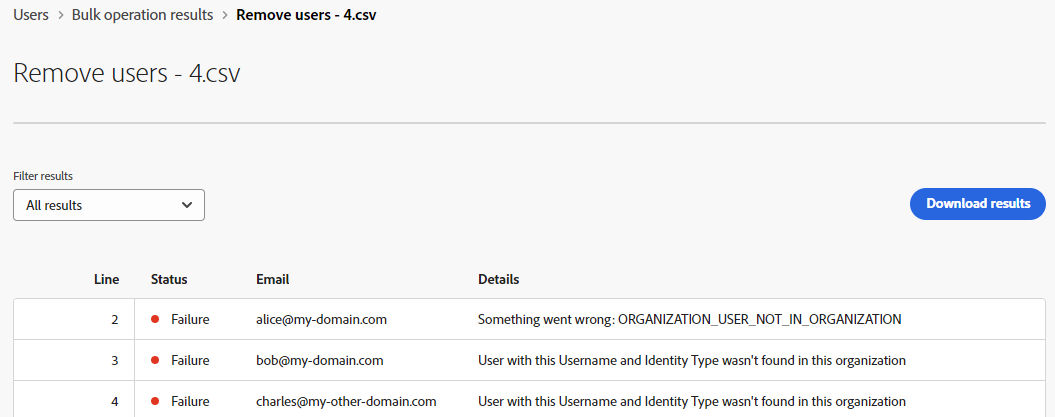The height and width of the screenshot is (417, 1055).
Task: Sort by the Line column header
Action: [x=107, y=279]
